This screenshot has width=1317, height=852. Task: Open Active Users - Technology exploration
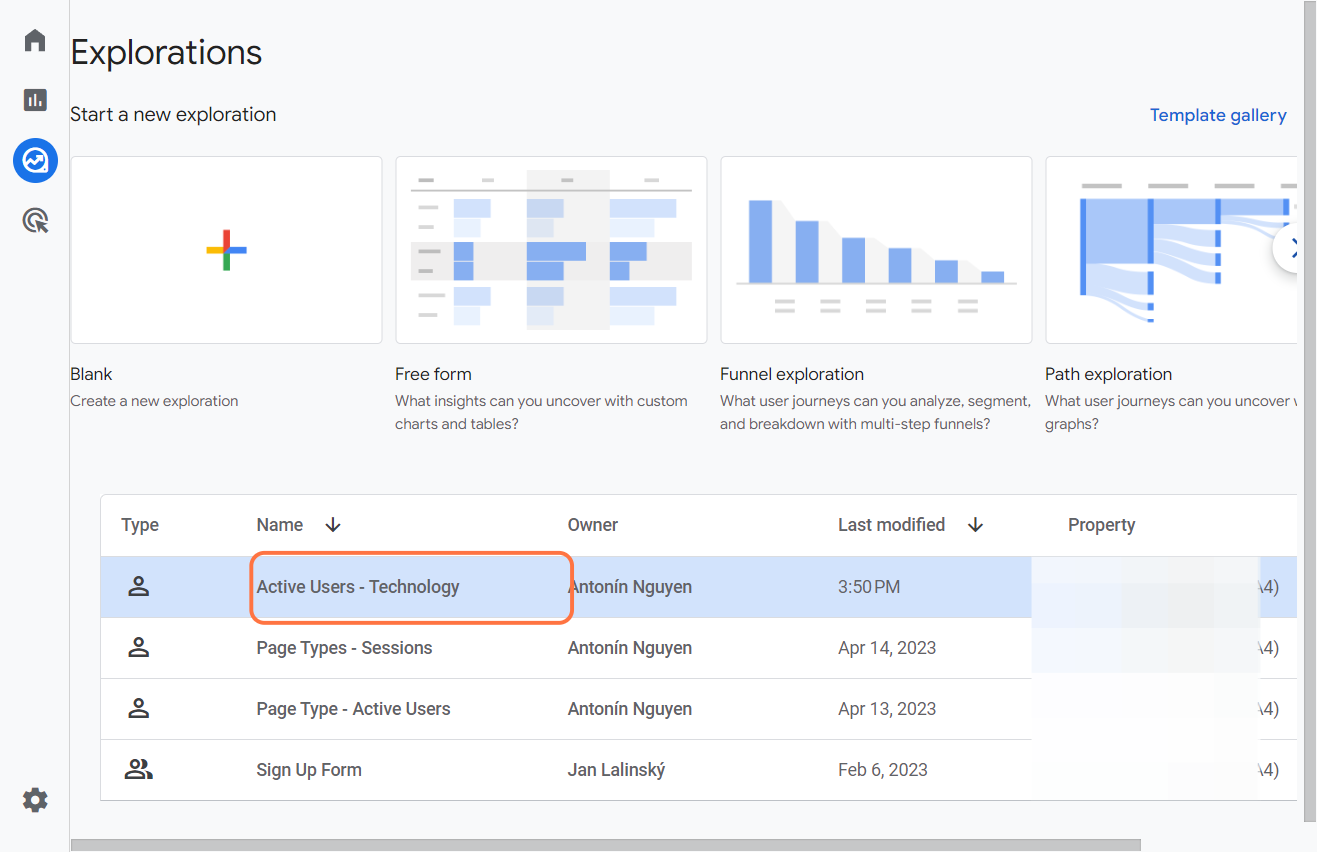pos(357,587)
